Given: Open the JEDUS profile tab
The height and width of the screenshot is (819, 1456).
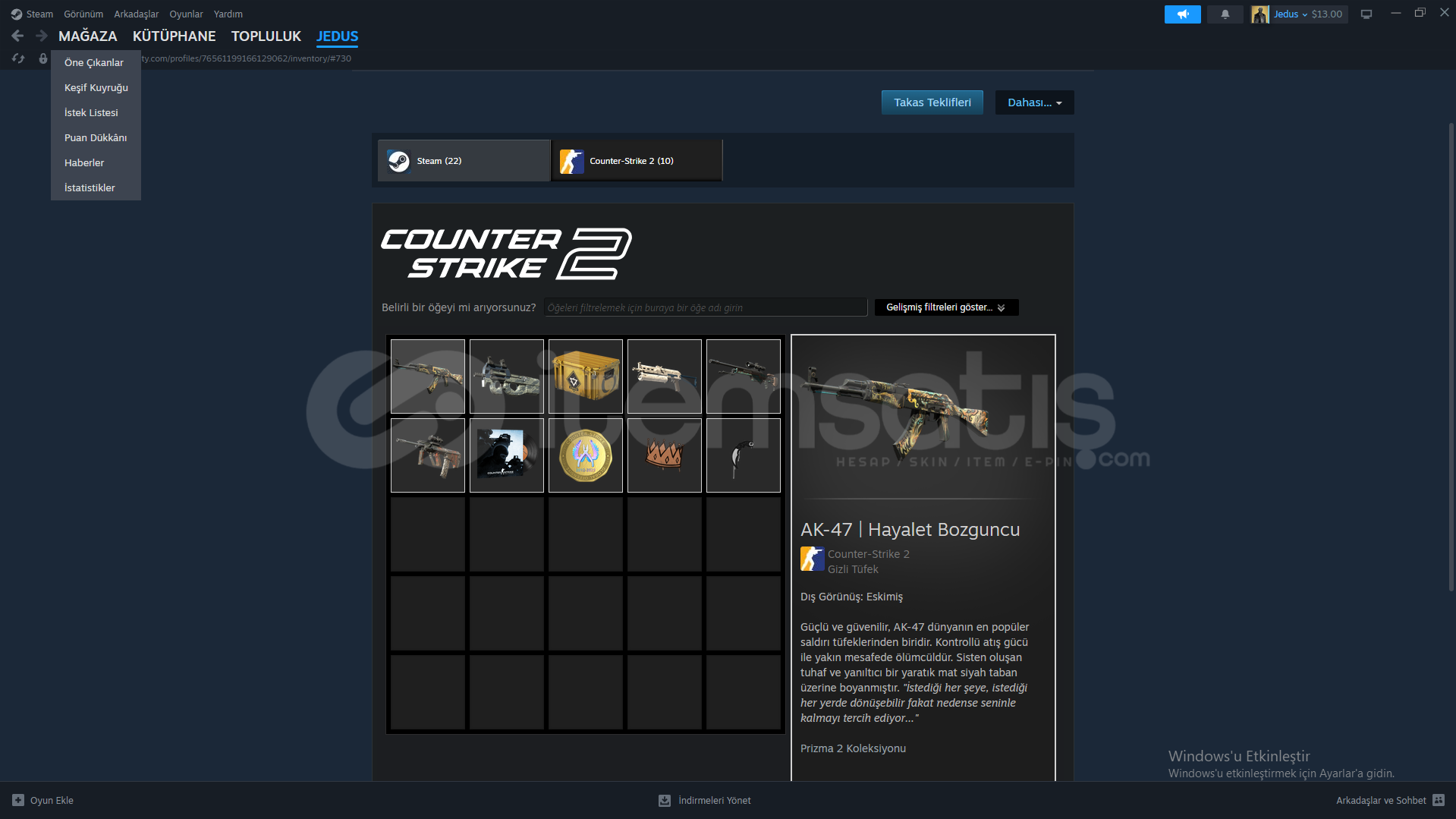Looking at the screenshot, I should point(338,36).
